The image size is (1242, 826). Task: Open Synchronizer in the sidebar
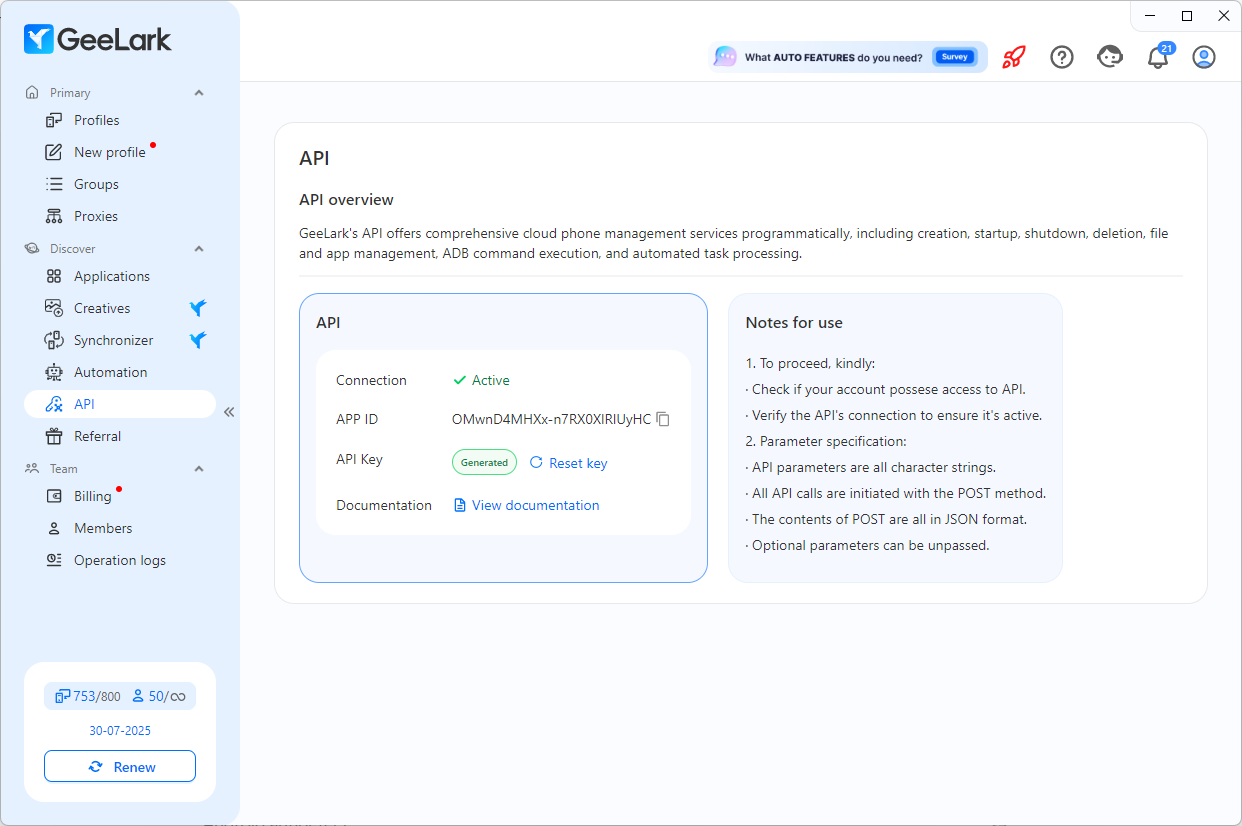[x=120, y=340]
